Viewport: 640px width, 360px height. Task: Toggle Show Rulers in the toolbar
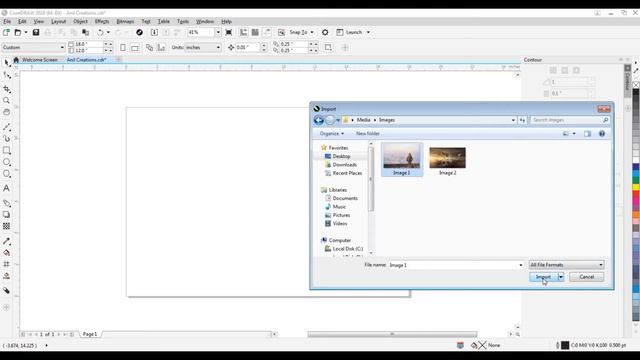pos(243,32)
